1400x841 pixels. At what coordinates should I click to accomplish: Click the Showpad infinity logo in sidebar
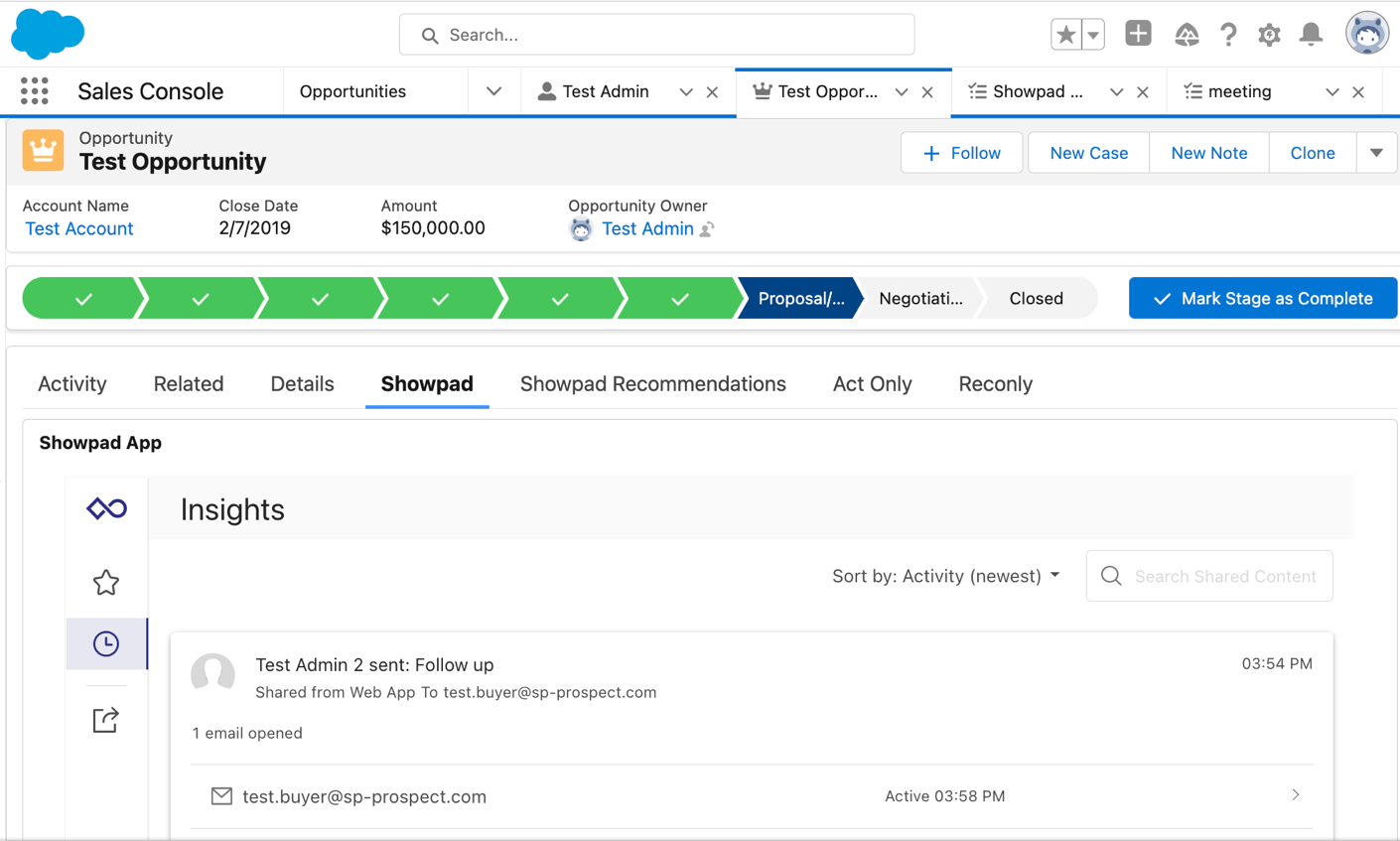coord(105,507)
